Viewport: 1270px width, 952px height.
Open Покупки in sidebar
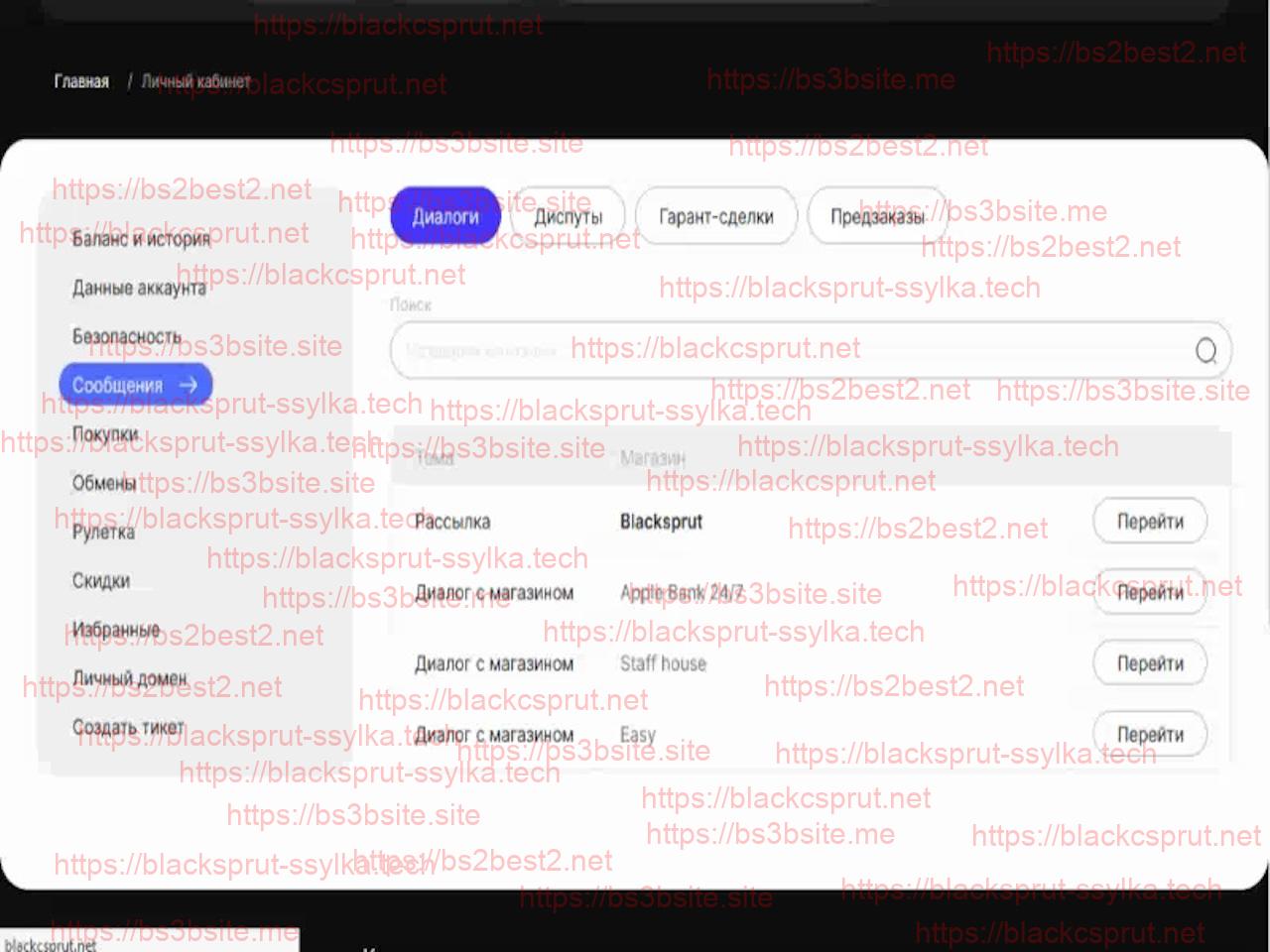pos(104,434)
